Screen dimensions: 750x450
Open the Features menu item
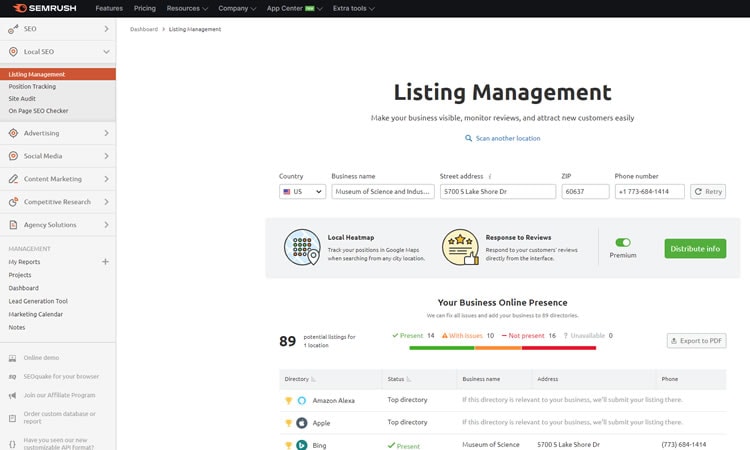pos(109,8)
